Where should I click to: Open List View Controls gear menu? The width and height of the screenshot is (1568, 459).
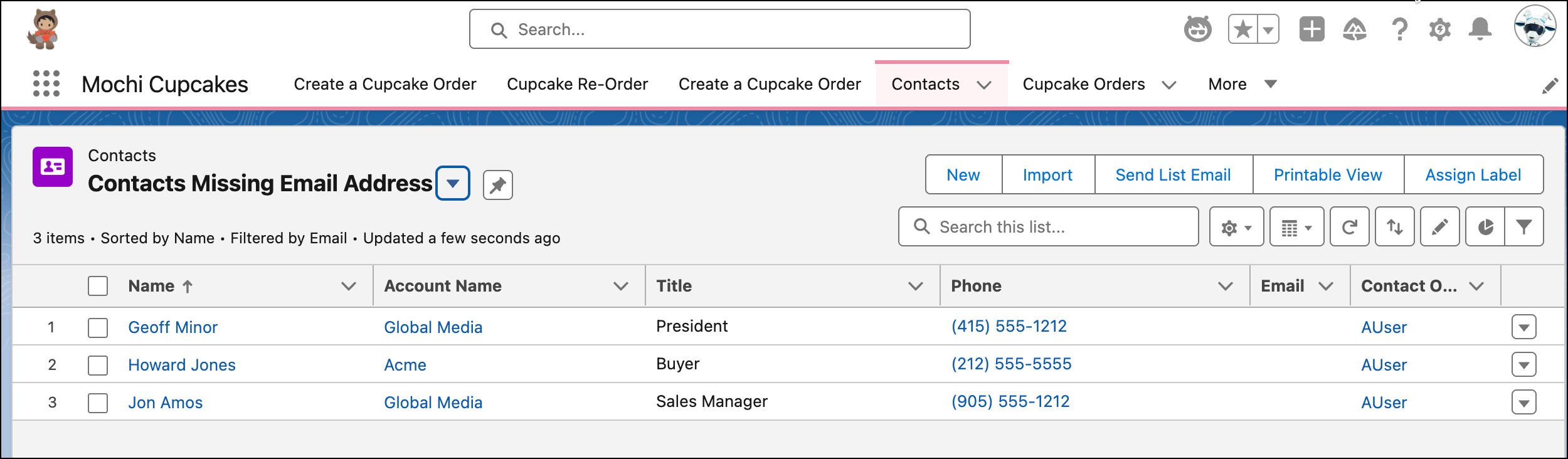[1236, 227]
